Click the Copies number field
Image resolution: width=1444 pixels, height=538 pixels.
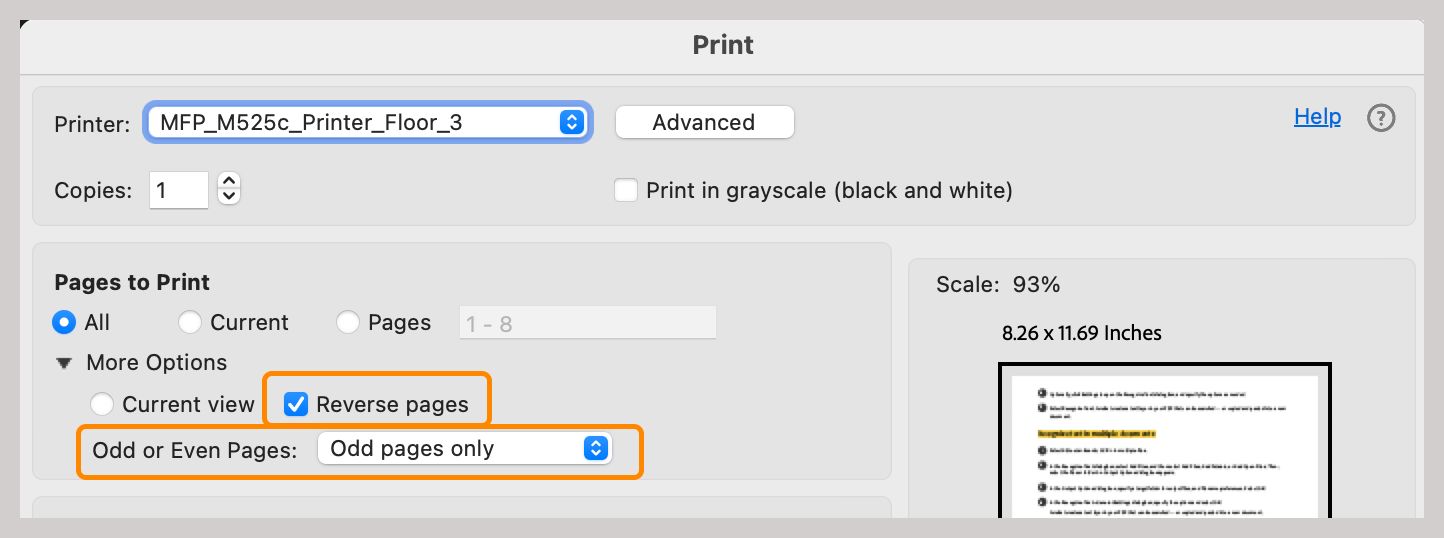pyautogui.click(x=178, y=189)
